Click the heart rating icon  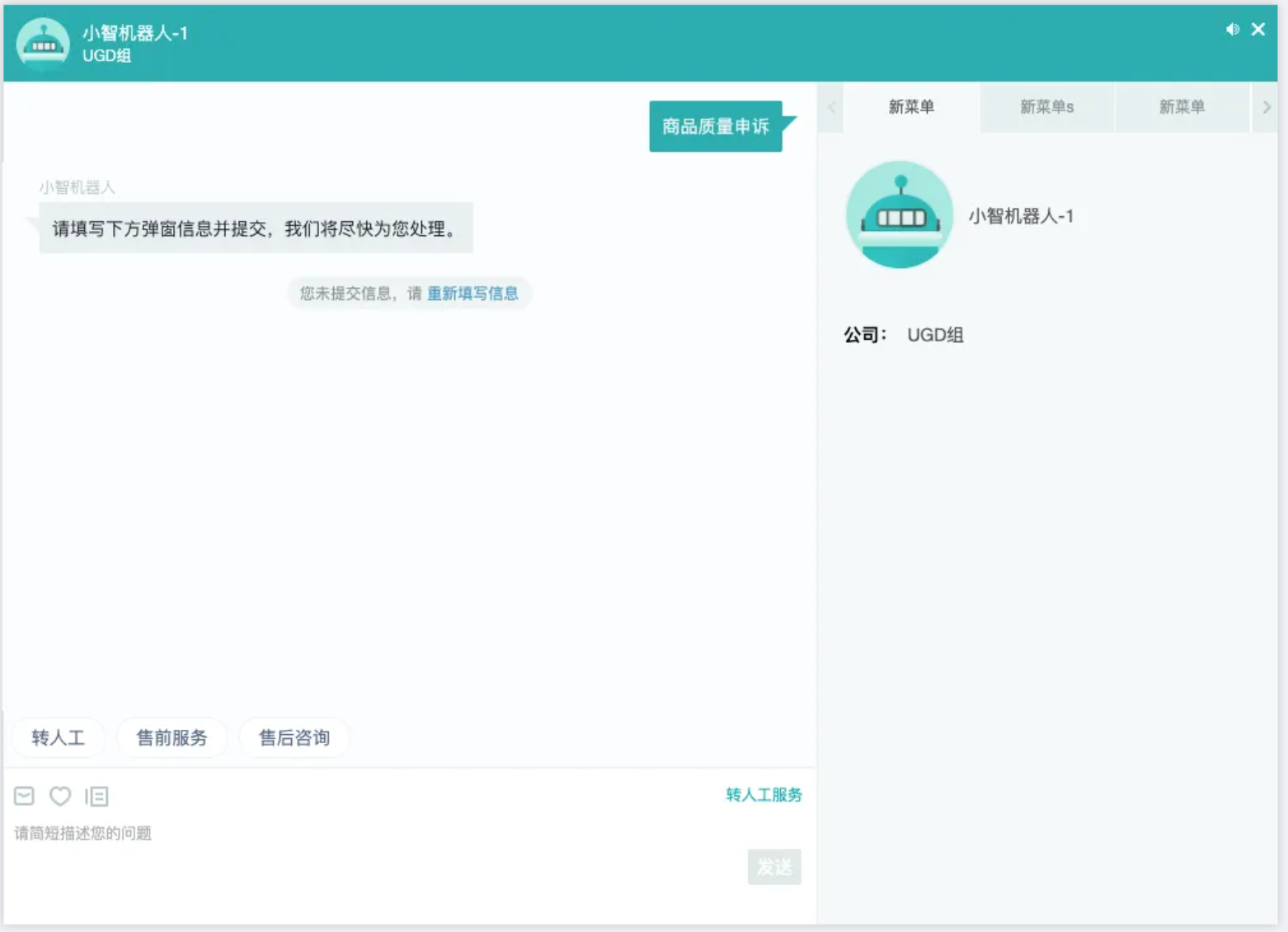pyautogui.click(x=60, y=796)
